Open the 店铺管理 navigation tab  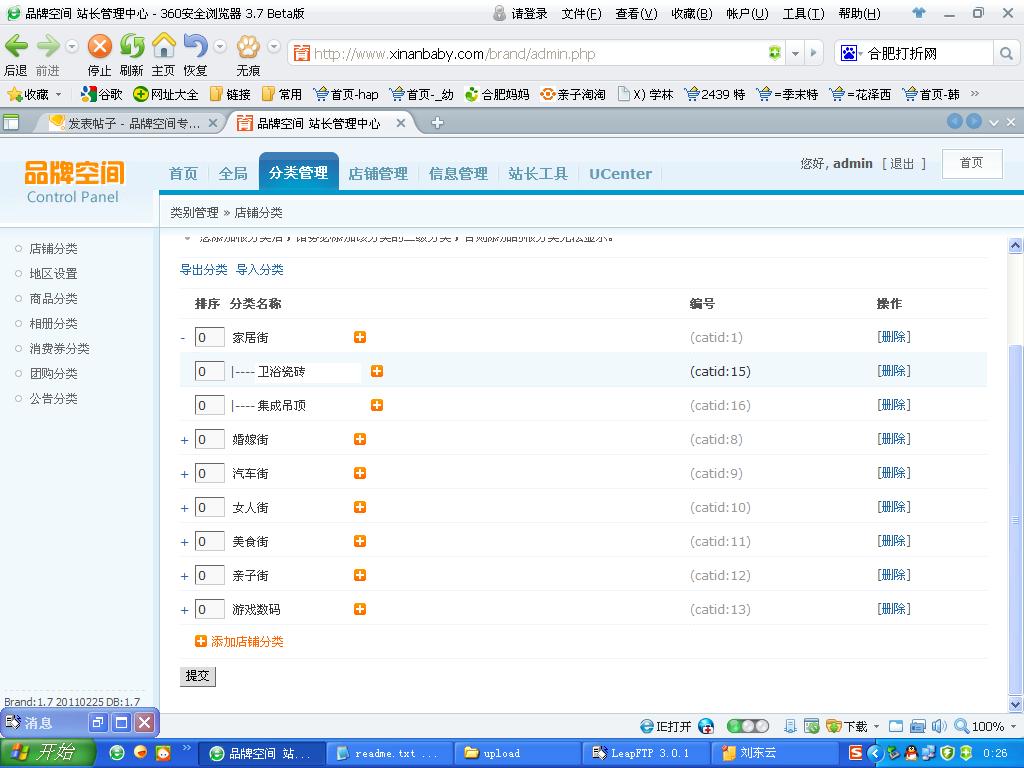click(378, 173)
